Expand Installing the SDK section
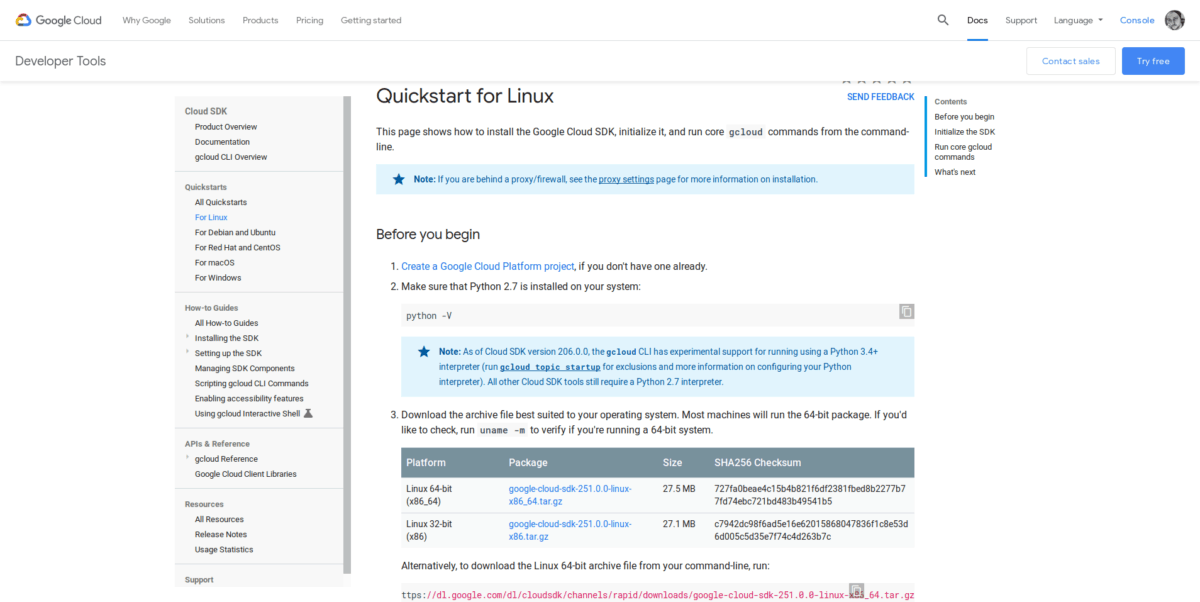1200x602 pixels. 187,338
